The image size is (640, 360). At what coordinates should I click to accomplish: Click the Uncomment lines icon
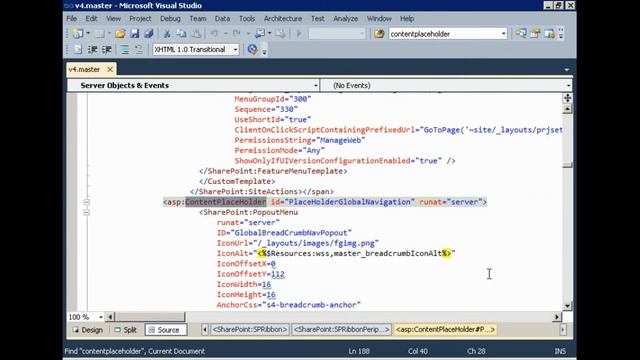pyautogui.click(x=139, y=49)
